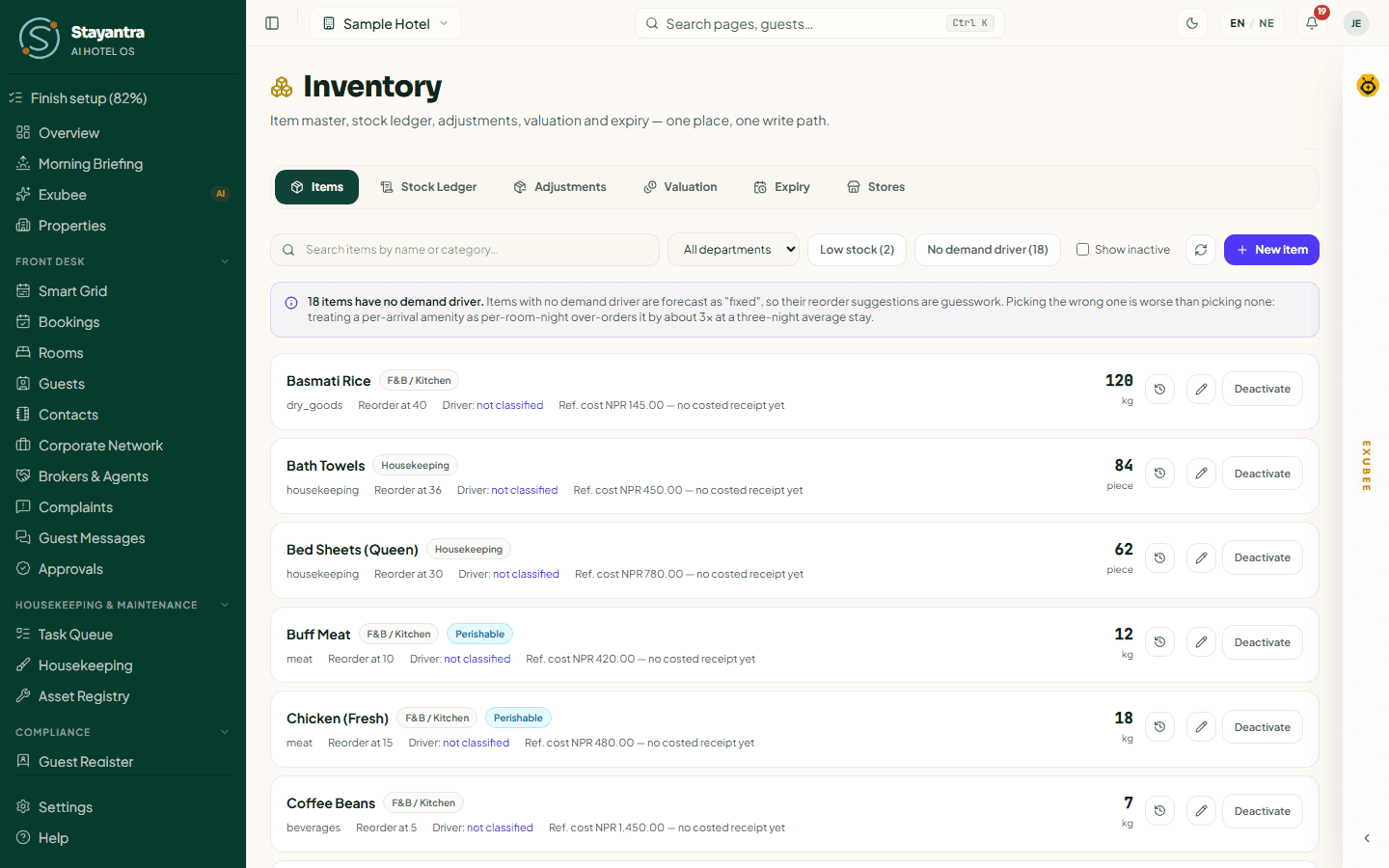Viewport: 1389px width, 868px height.
Task: Open Finish setup (82%) link
Action: [89, 98]
